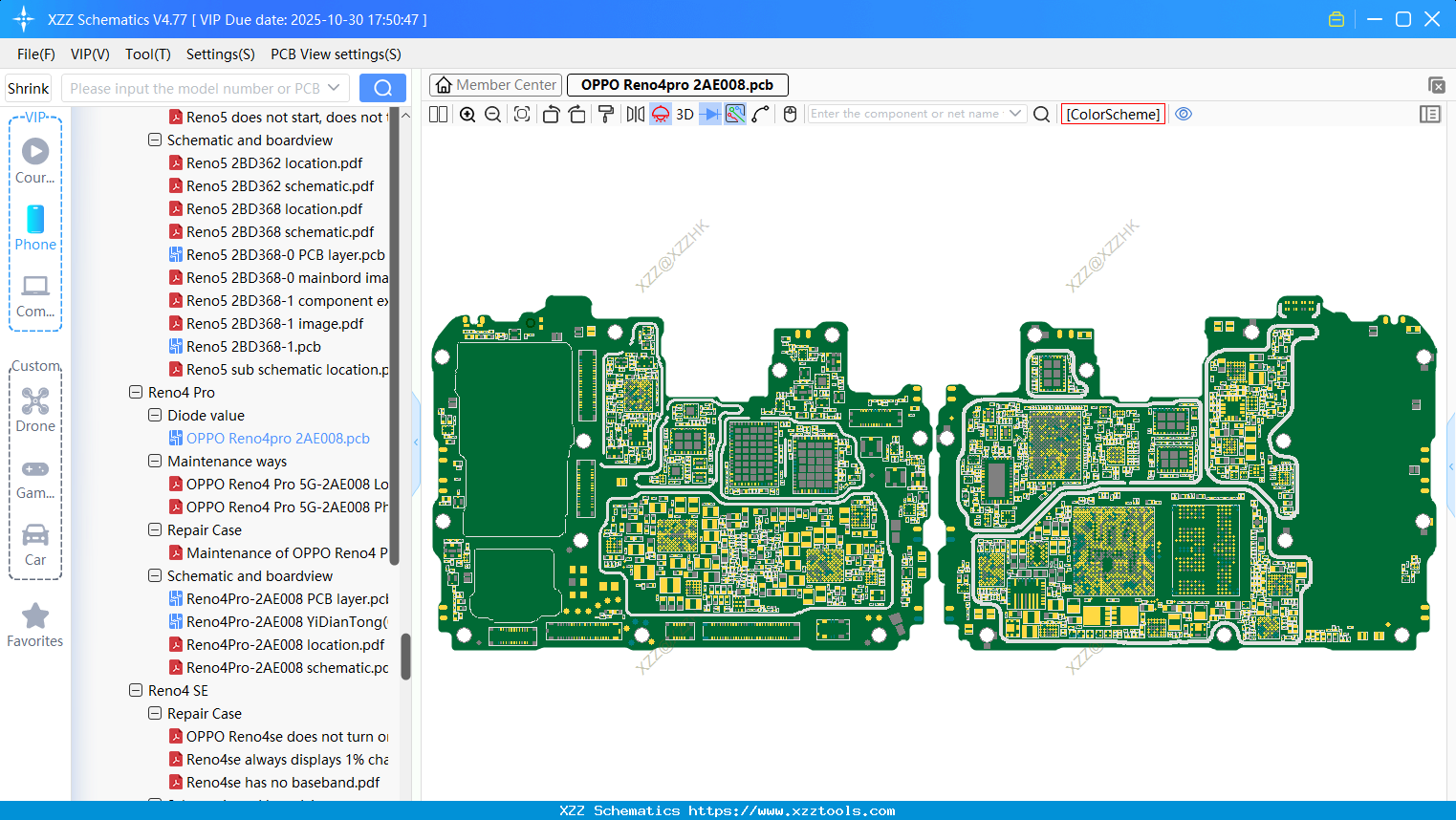Screen dimensions: 1456x820
Task: Rotate the board counterclockwise
Action: (x=551, y=115)
